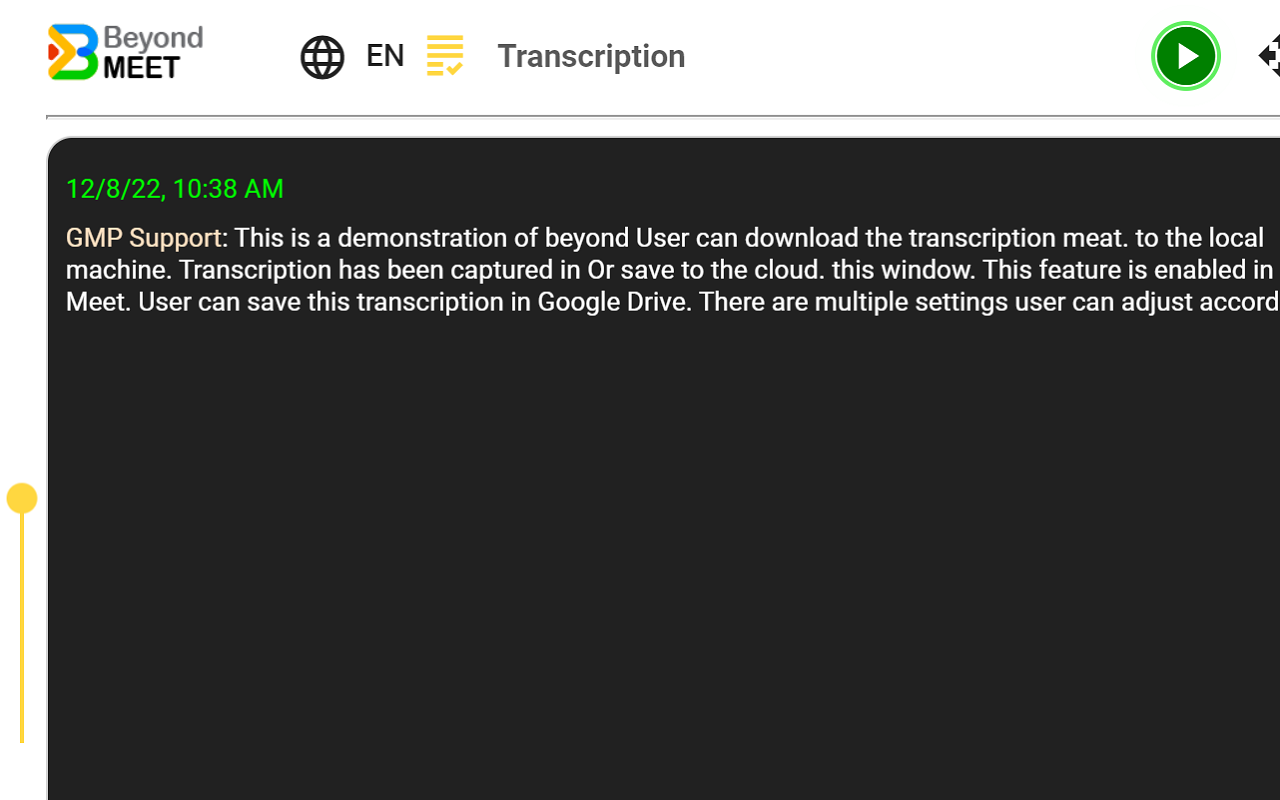The width and height of the screenshot is (1280, 800).
Task: Click the green play transcription button
Action: [x=1185, y=56]
